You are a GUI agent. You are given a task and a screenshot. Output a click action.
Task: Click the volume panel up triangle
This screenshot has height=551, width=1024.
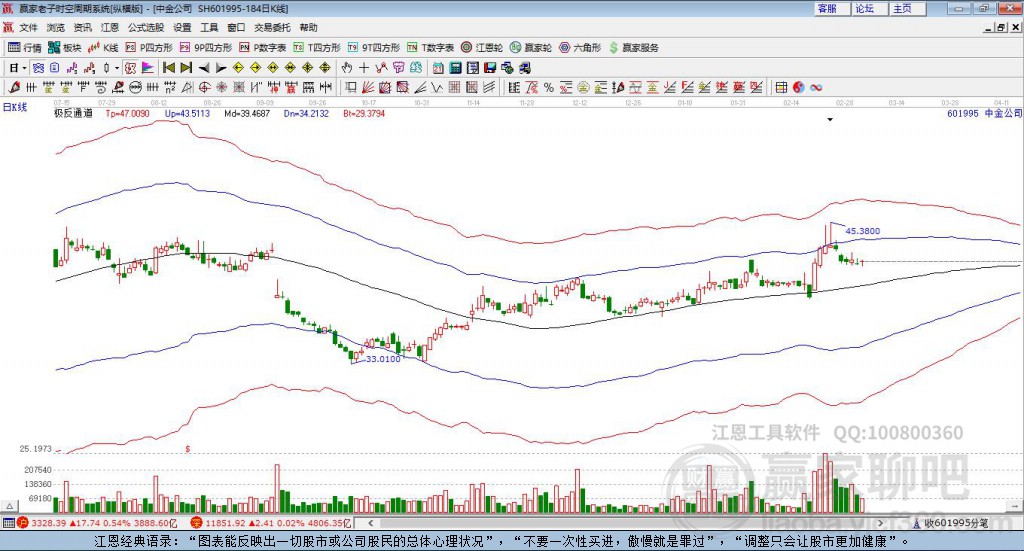[9, 506]
